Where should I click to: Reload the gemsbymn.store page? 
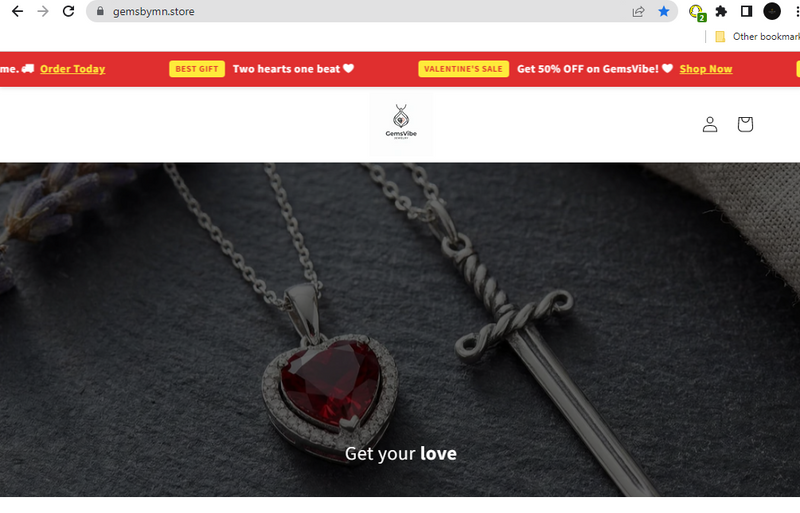coord(68,11)
